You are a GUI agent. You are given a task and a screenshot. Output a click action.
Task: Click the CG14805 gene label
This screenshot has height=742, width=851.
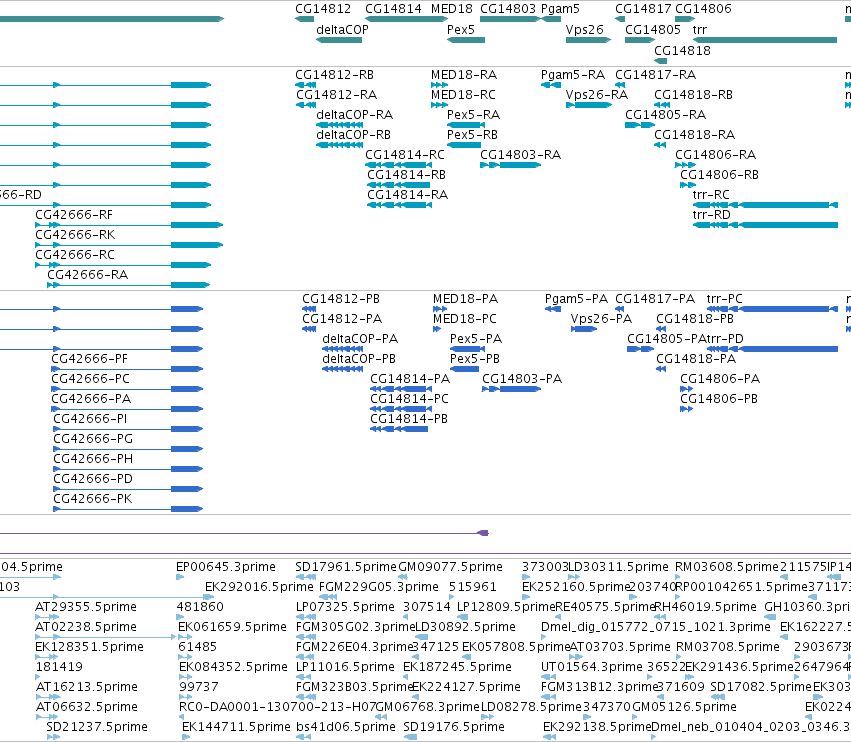pyautogui.click(x=653, y=29)
